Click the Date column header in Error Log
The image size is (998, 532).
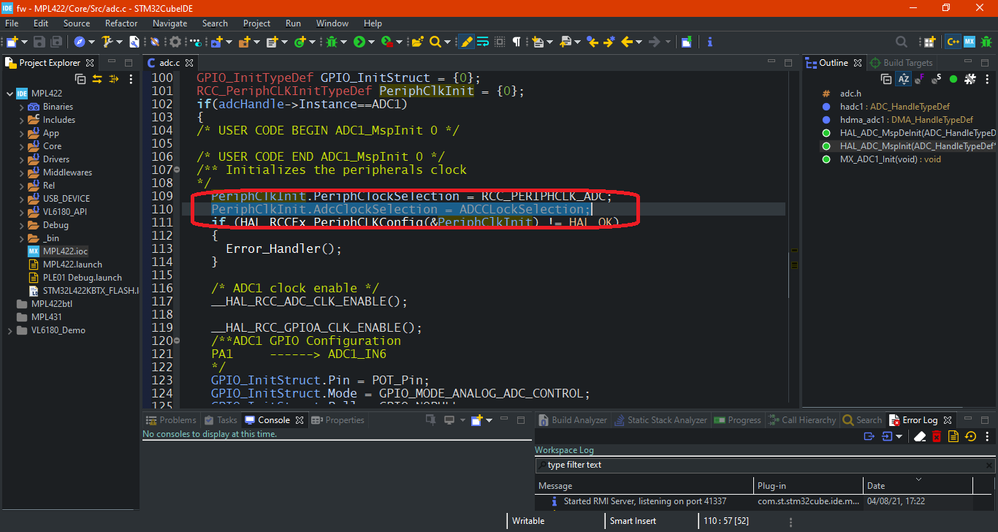[x=917, y=486]
